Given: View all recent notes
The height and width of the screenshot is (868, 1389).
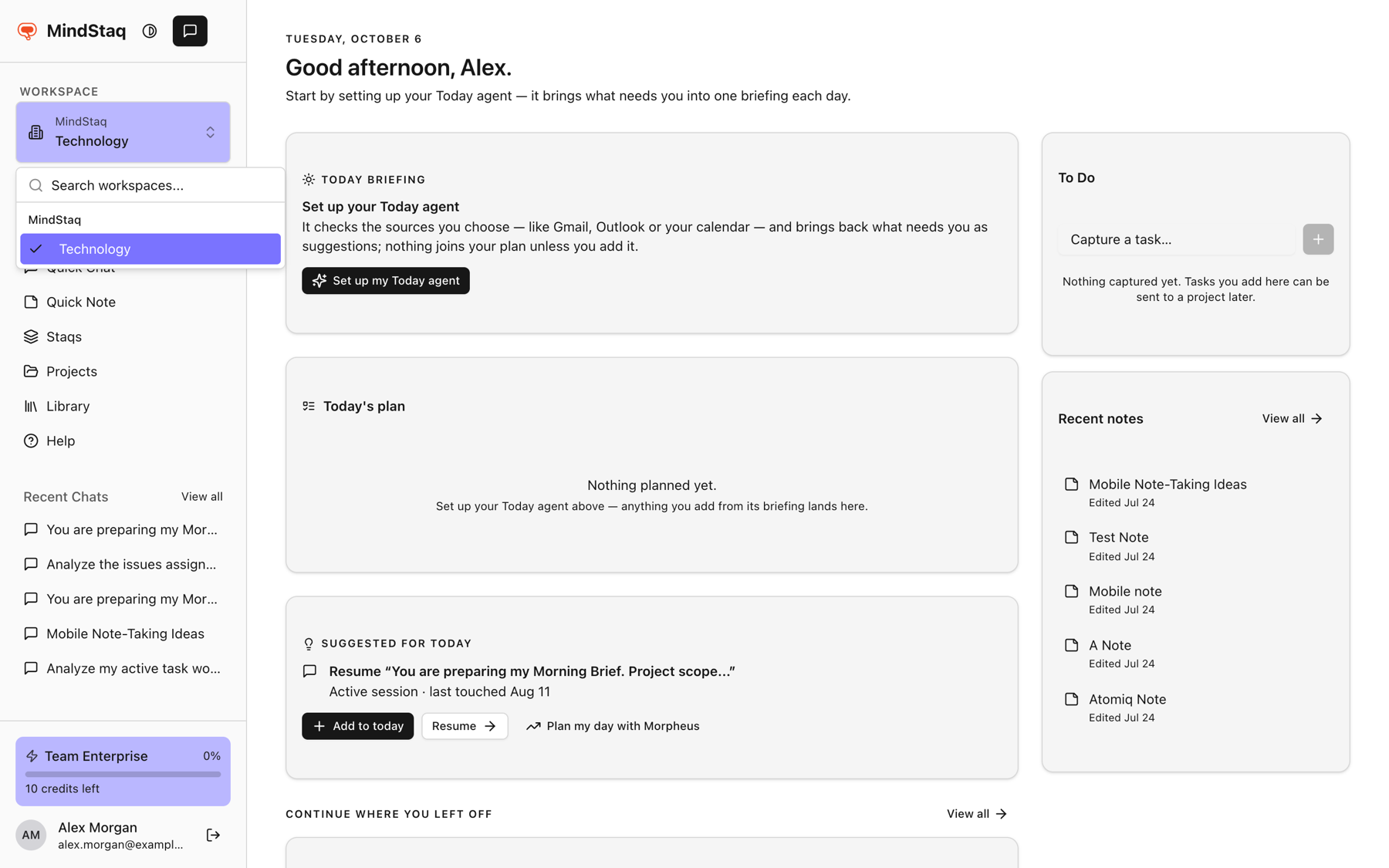Looking at the screenshot, I should coord(1293,418).
